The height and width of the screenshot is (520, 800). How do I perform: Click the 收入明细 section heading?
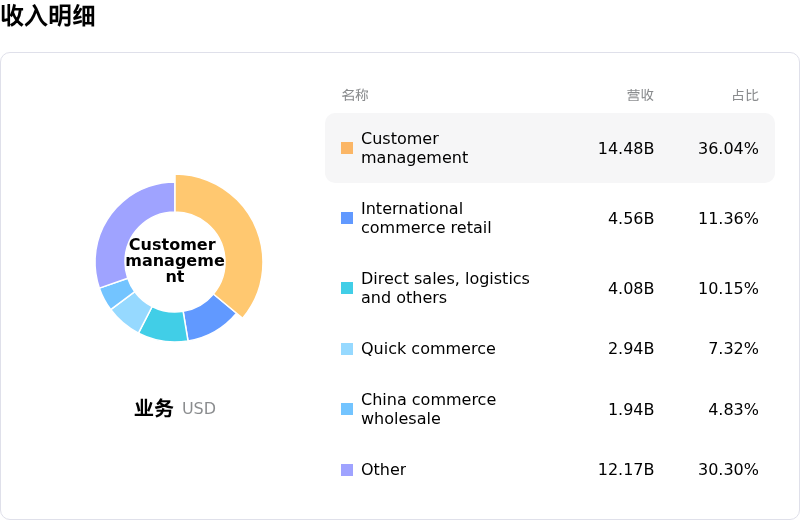point(48,16)
